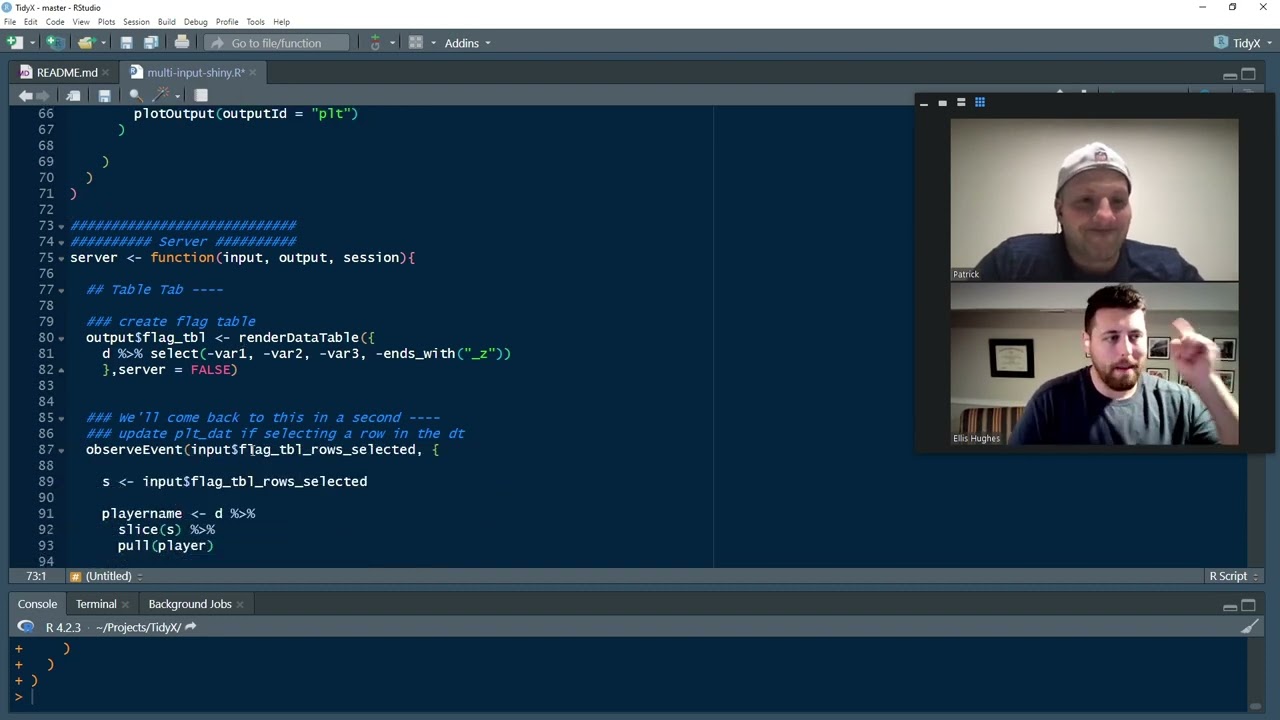Viewport: 1280px width, 720px height.
Task: Go back to previous source location
Action: point(25,96)
